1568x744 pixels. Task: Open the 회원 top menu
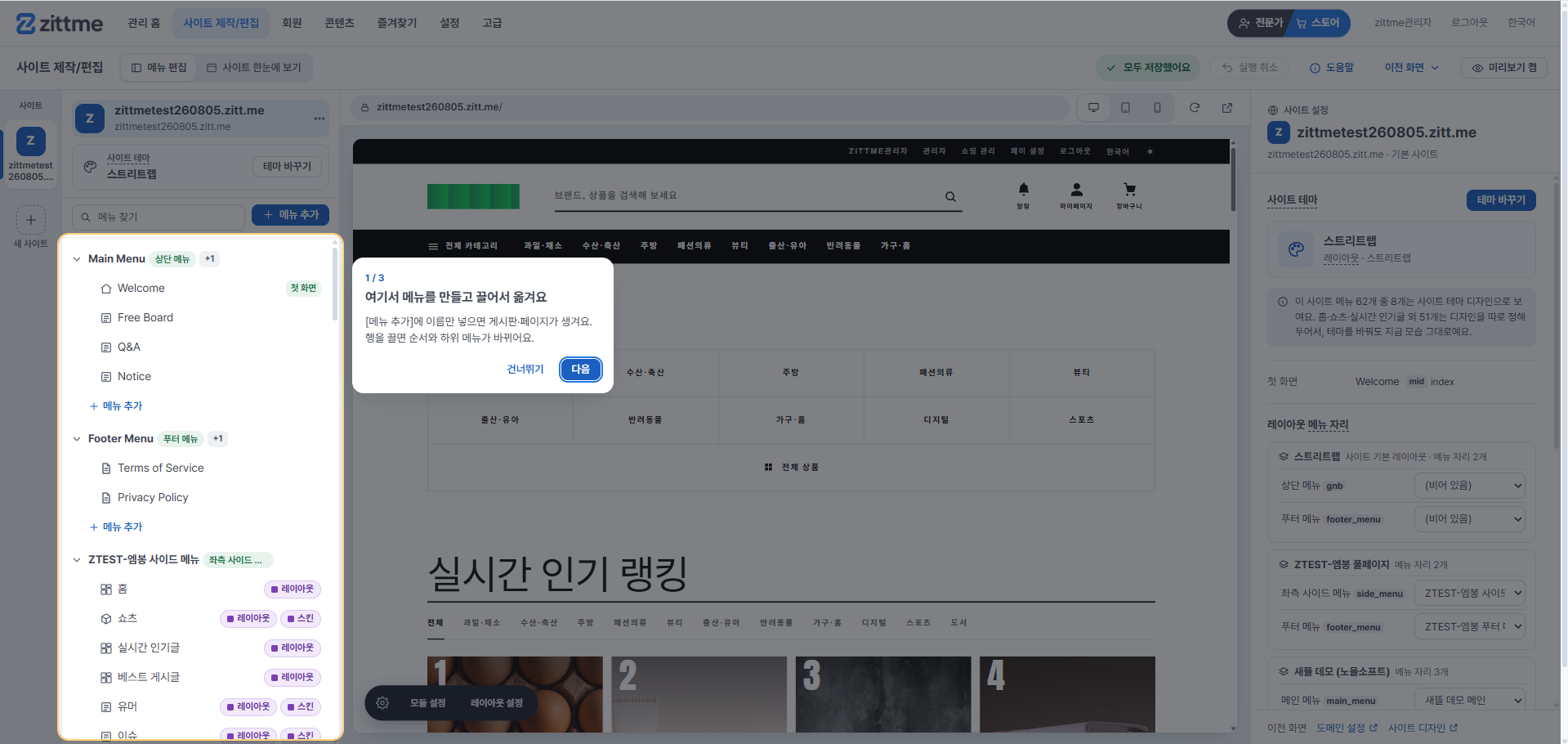[x=292, y=23]
